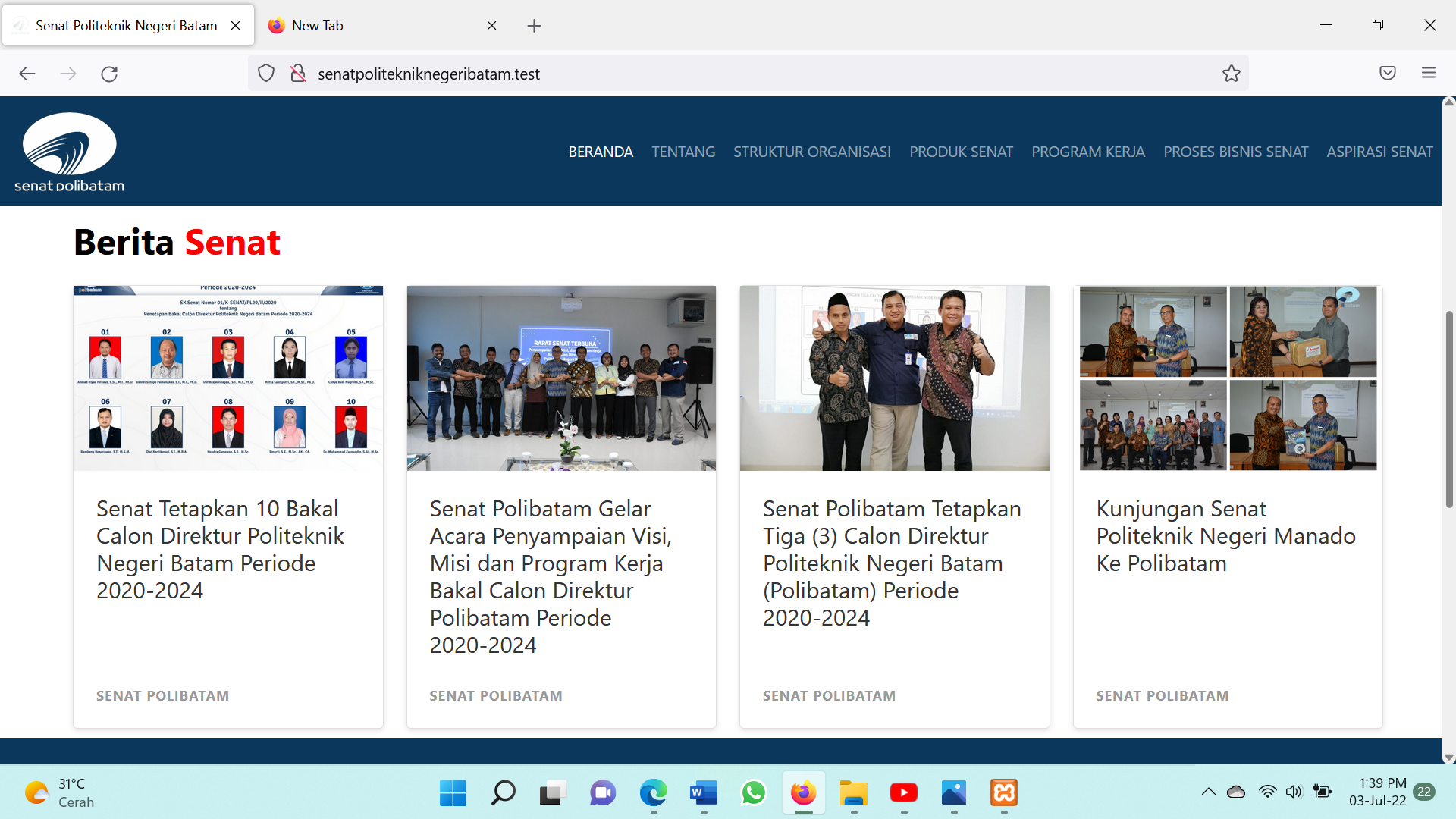The width and height of the screenshot is (1456, 819).
Task: Open taskbar Search
Action: click(503, 793)
